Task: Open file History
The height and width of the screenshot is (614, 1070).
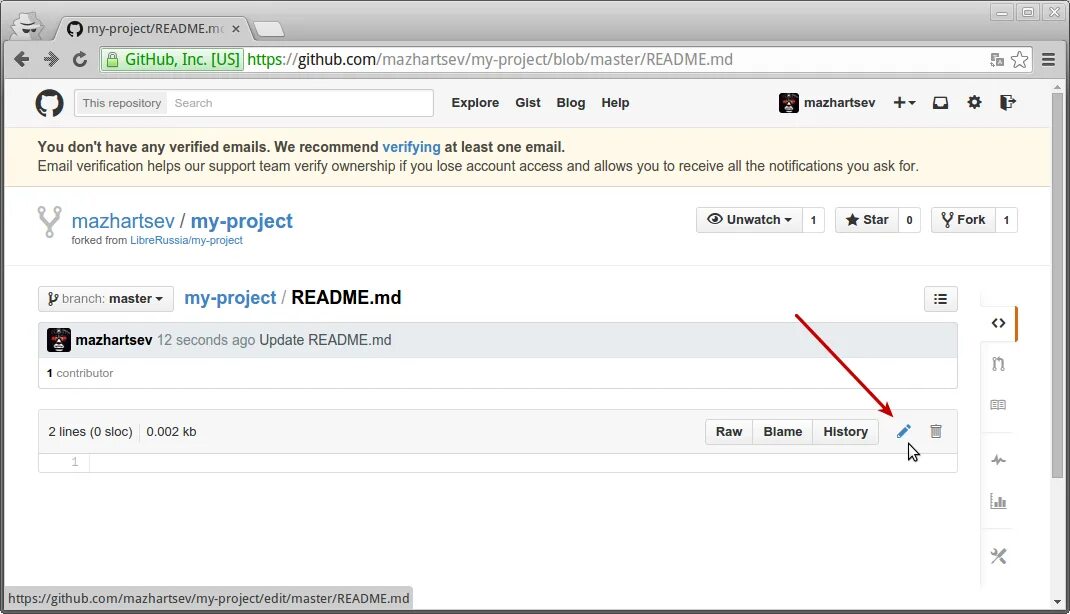Action: click(845, 431)
